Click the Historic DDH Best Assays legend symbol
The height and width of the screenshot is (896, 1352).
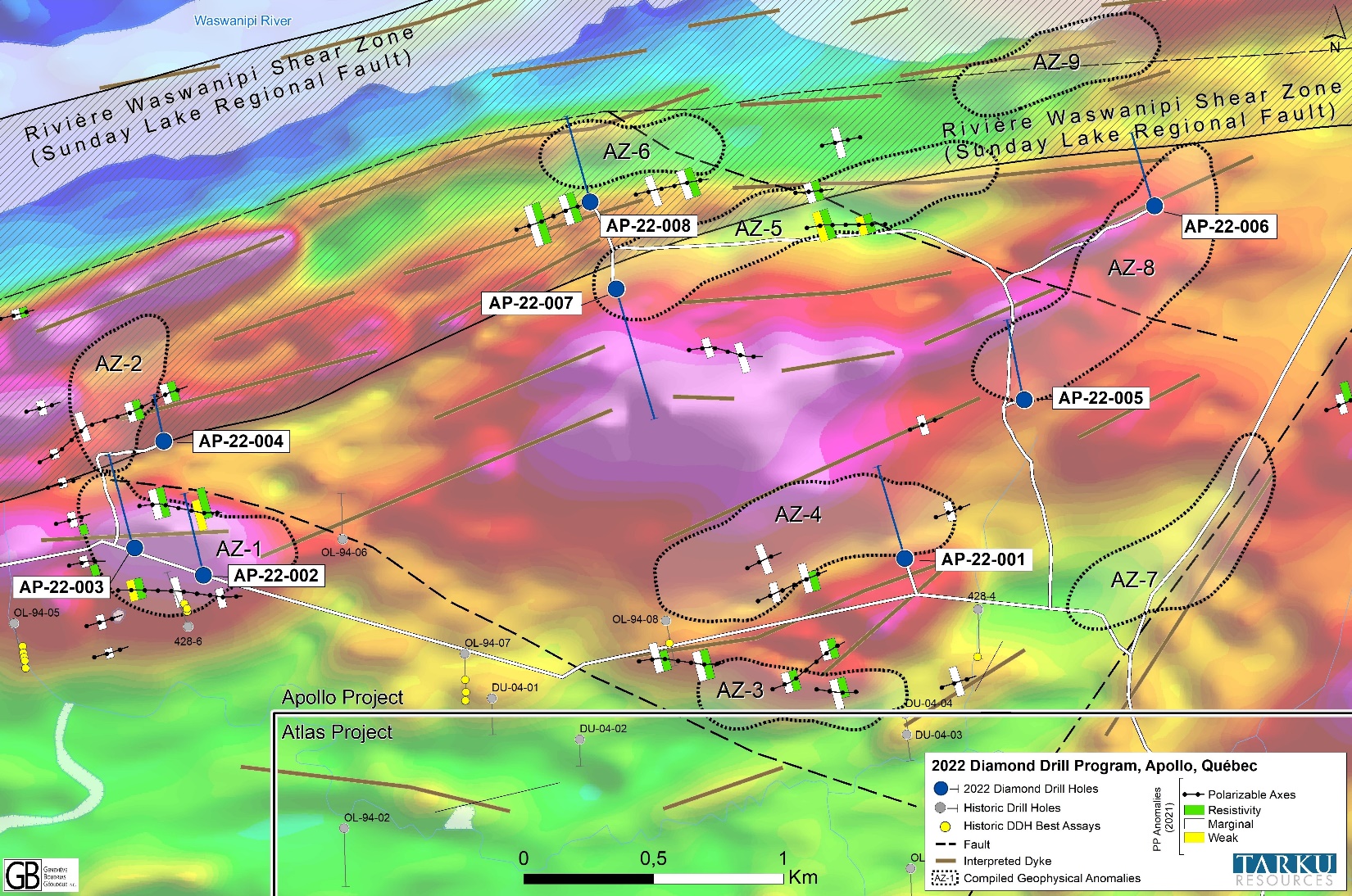pos(944,826)
